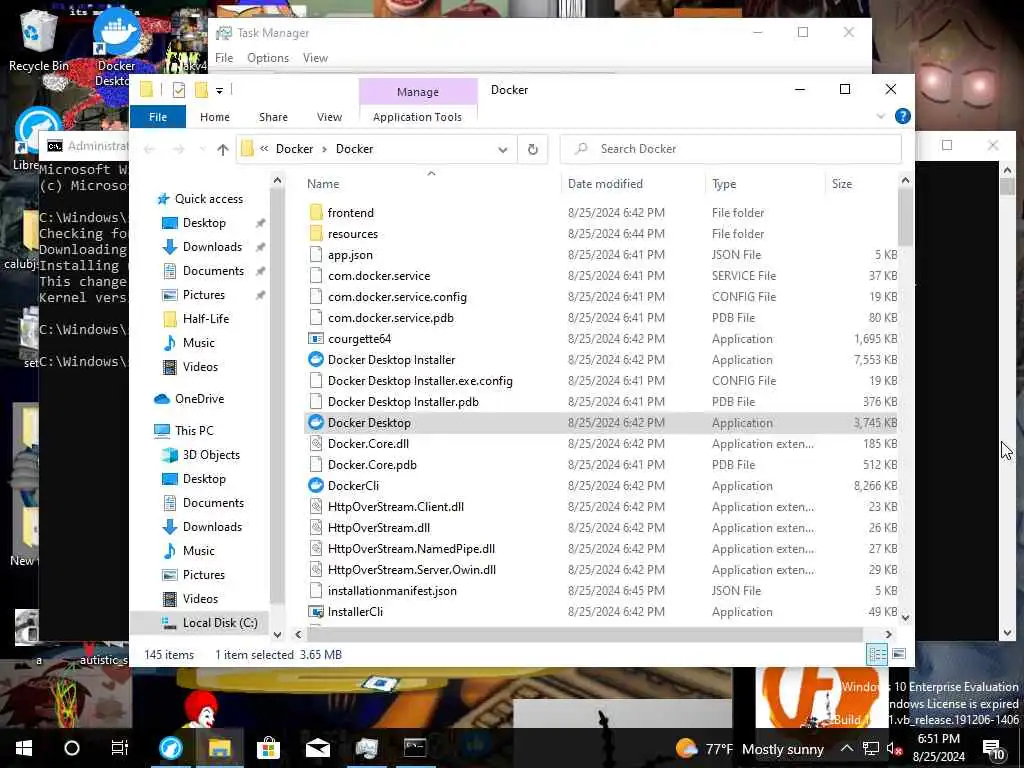
Task: Go up one folder level arrow
Action: 223,150
